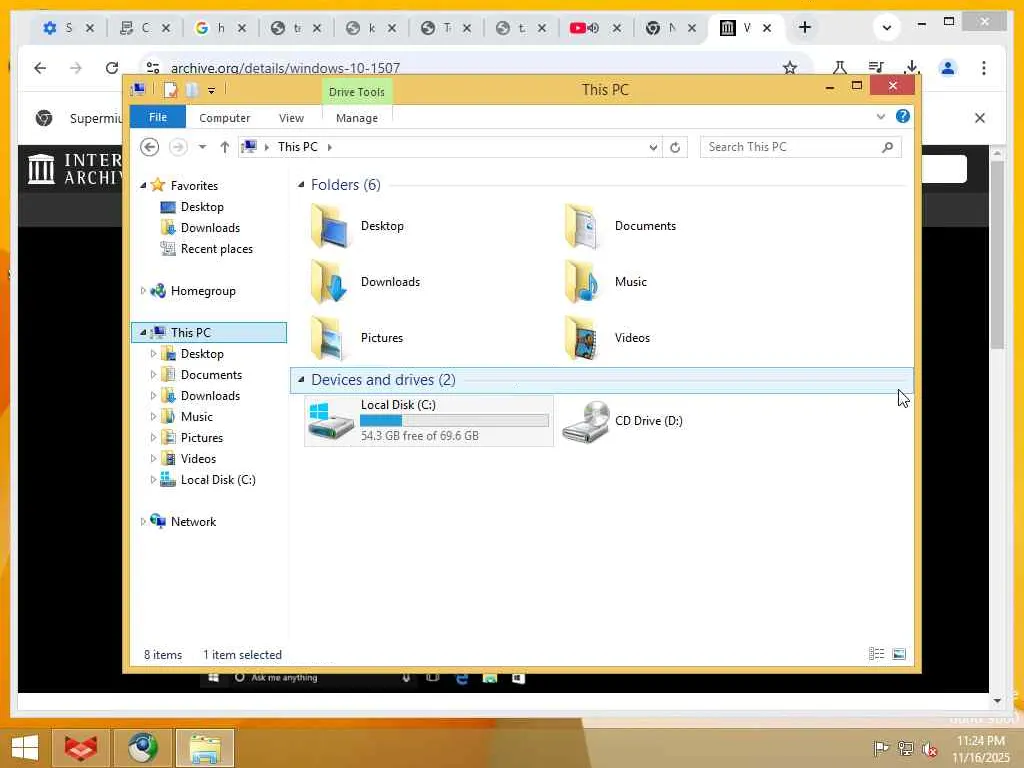Screen dimensions: 1024x768
Task: Expand Documents under This PC in tree
Action: 153,375
